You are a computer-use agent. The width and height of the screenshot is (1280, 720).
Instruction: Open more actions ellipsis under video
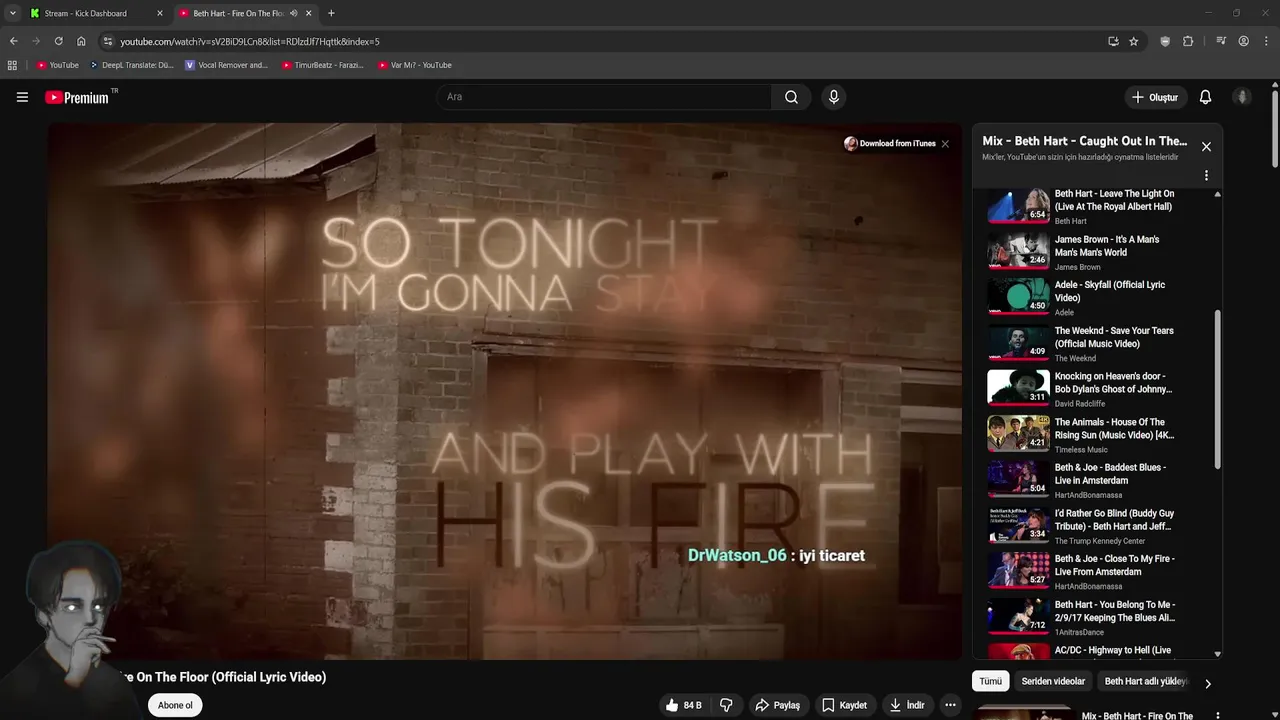(x=950, y=705)
